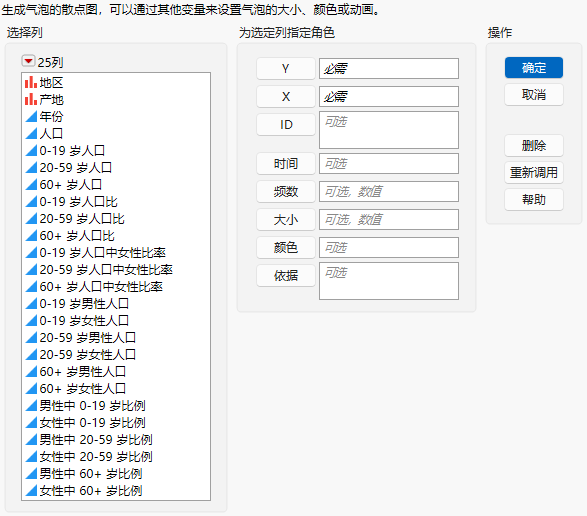Click the nominal icon next to 产地

click(31, 100)
